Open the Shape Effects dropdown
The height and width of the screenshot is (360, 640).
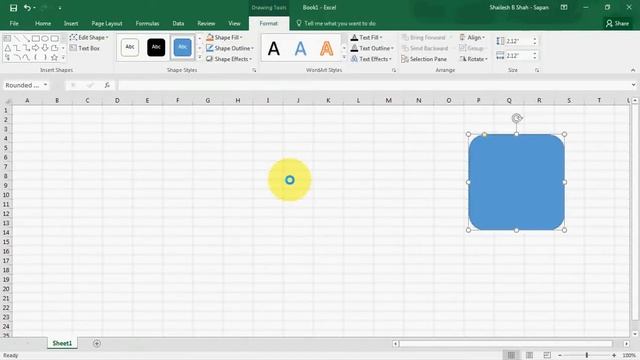[x=229, y=59]
